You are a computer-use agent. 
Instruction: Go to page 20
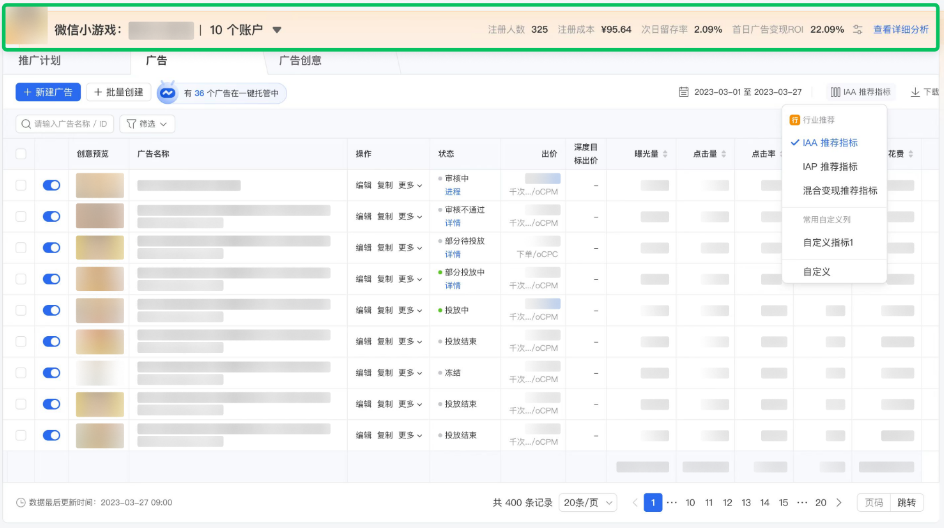point(821,503)
